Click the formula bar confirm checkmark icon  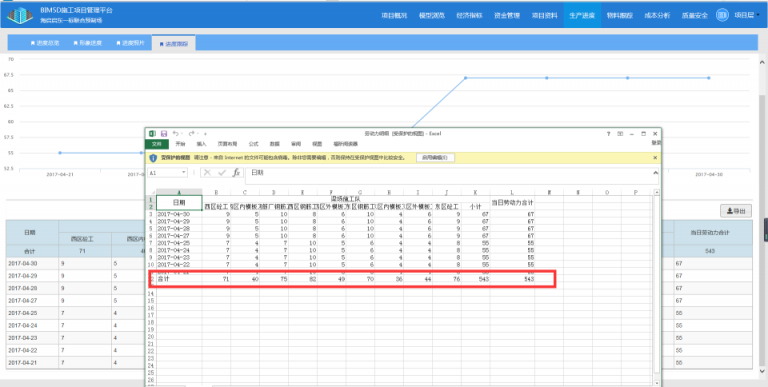pos(222,172)
